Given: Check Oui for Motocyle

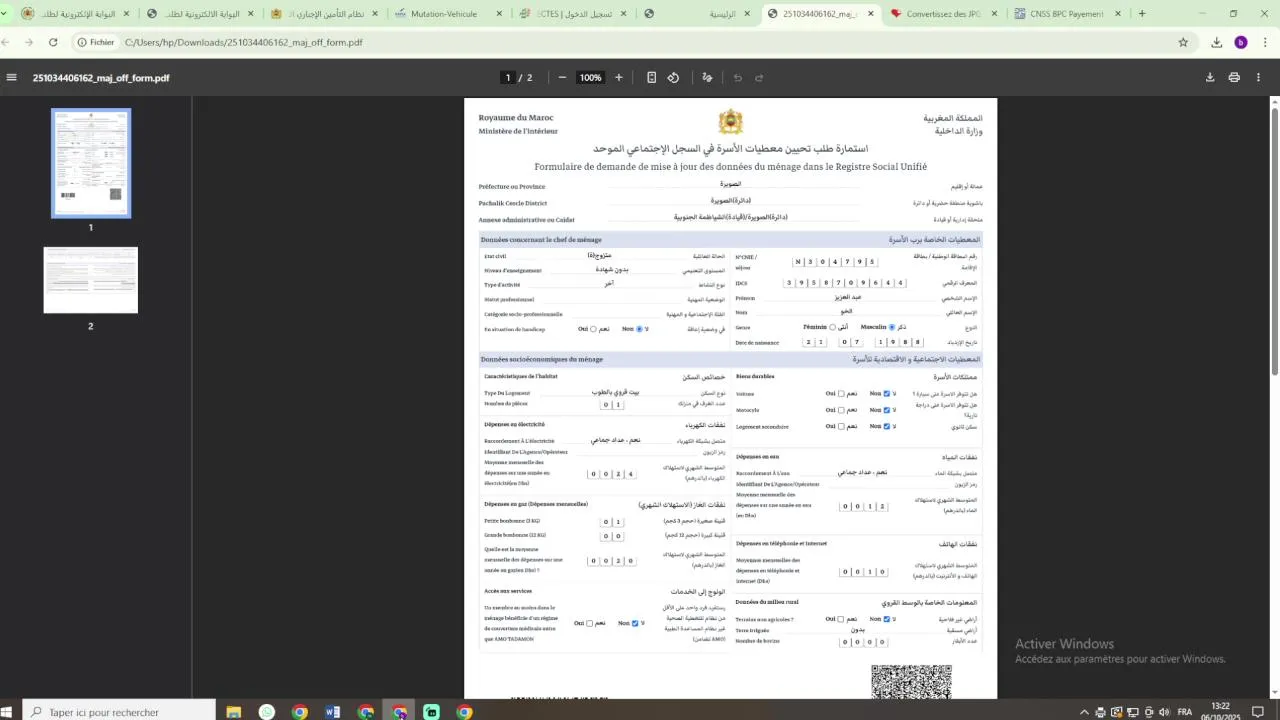Looking at the screenshot, I should click(x=841, y=410).
